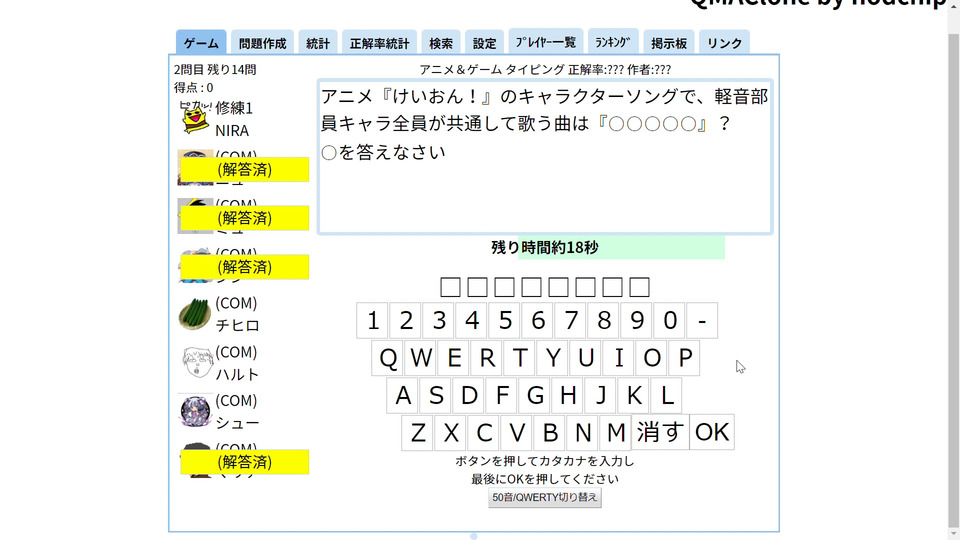Click the number key 8
Screen dimensions: 960x540
[604, 320]
